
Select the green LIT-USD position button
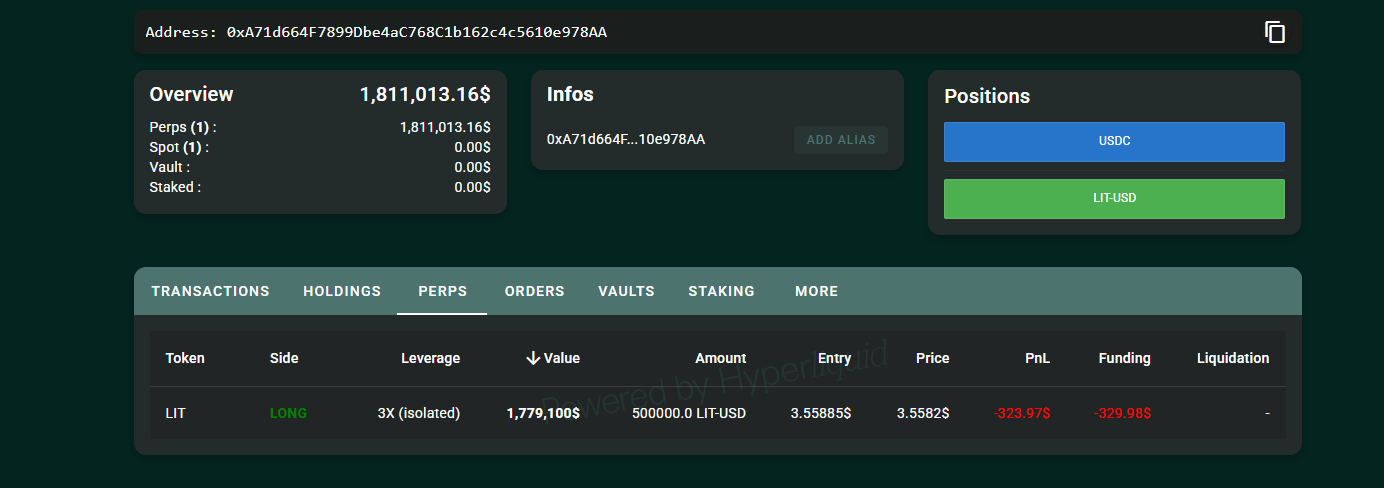tap(1114, 199)
